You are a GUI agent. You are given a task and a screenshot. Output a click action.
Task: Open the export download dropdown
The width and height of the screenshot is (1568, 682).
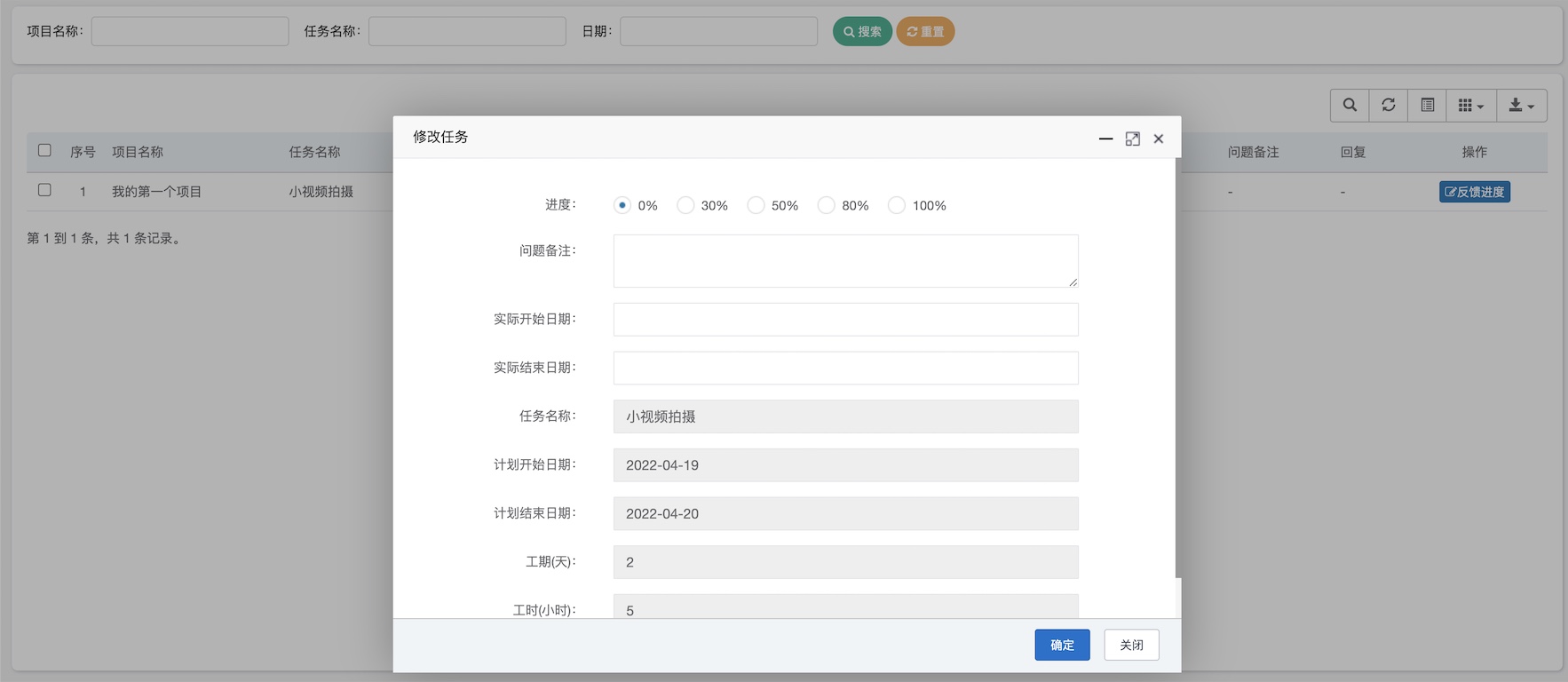pyautogui.click(x=1522, y=105)
